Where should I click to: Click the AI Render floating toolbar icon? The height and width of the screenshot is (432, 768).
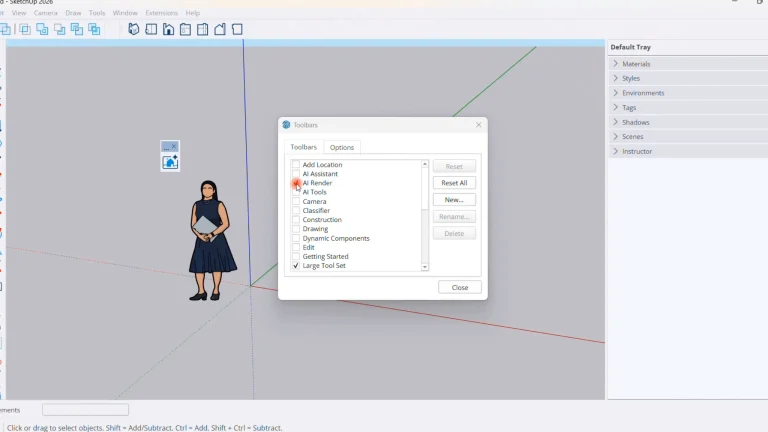point(170,162)
